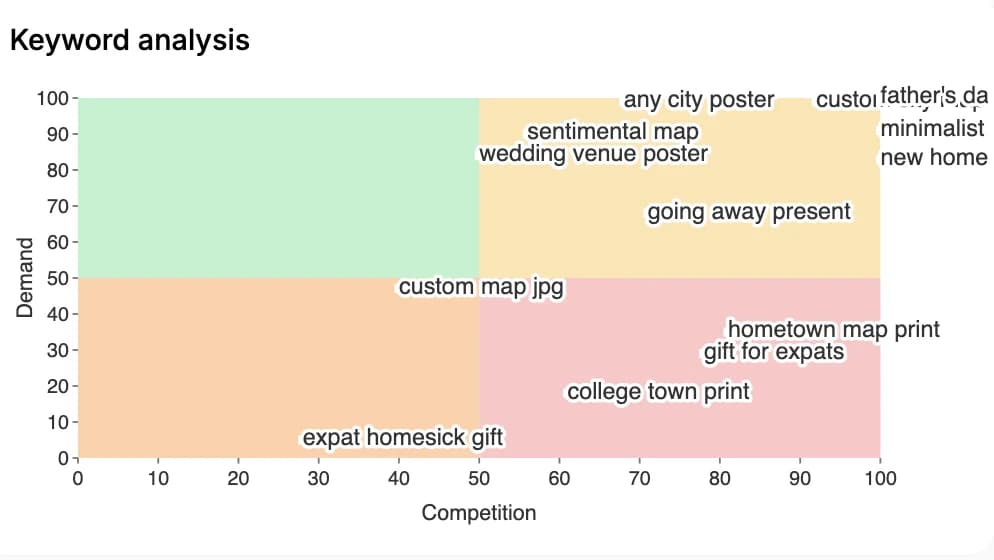The width and height of the screenshot is (994, 560).
Task: Click the 'new home' keyword label
Action: pyautogui.click(x=934, y=157)
